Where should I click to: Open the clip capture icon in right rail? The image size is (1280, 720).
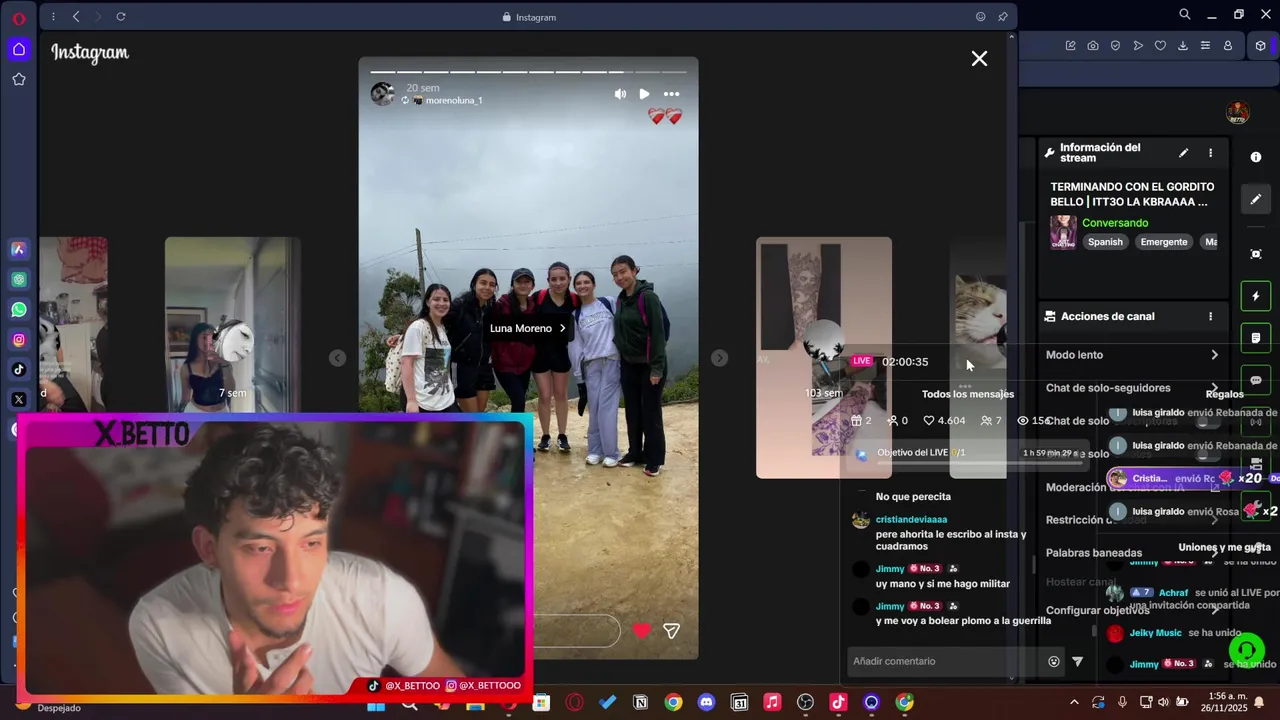point(1256,254)
